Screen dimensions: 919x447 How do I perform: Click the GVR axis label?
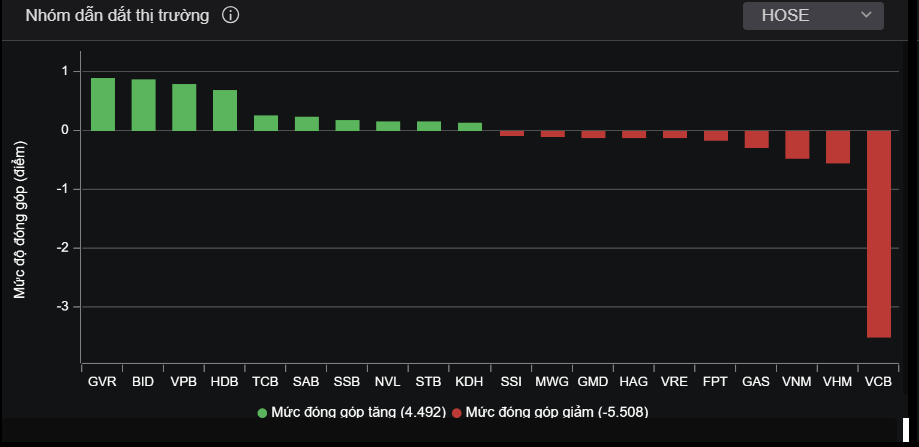pos(102,381)
